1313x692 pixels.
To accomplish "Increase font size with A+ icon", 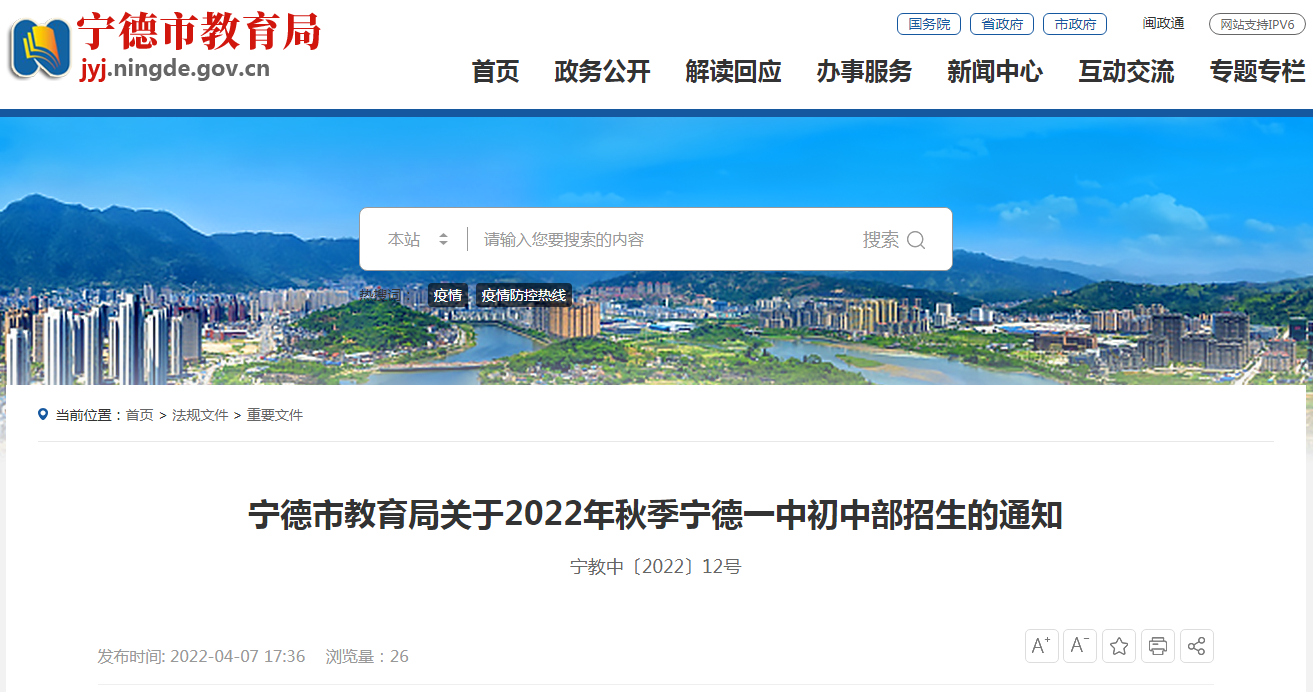I will (x=1042, y=646).
